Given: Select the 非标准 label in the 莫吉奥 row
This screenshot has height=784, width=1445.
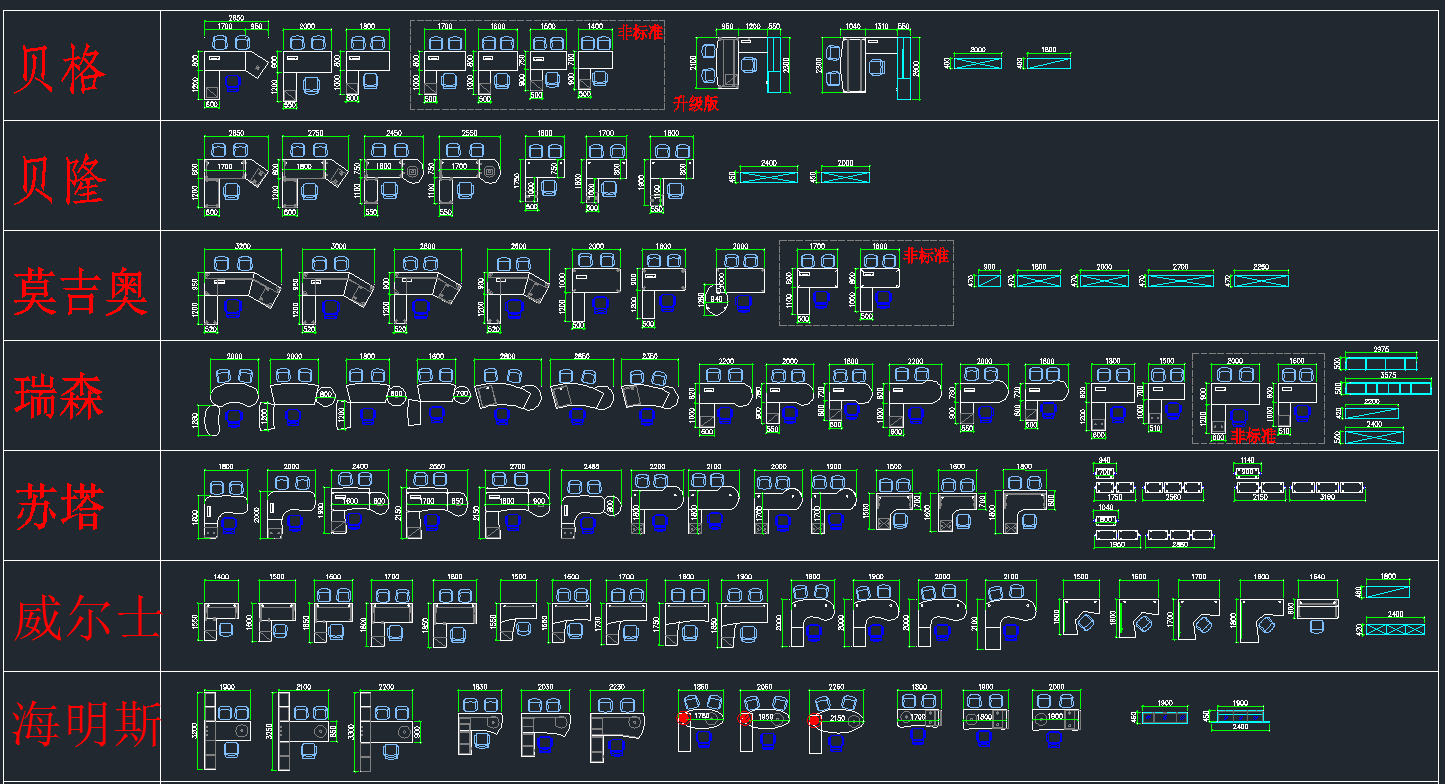Looking at the screenshot, I should (x=926, y=256).
